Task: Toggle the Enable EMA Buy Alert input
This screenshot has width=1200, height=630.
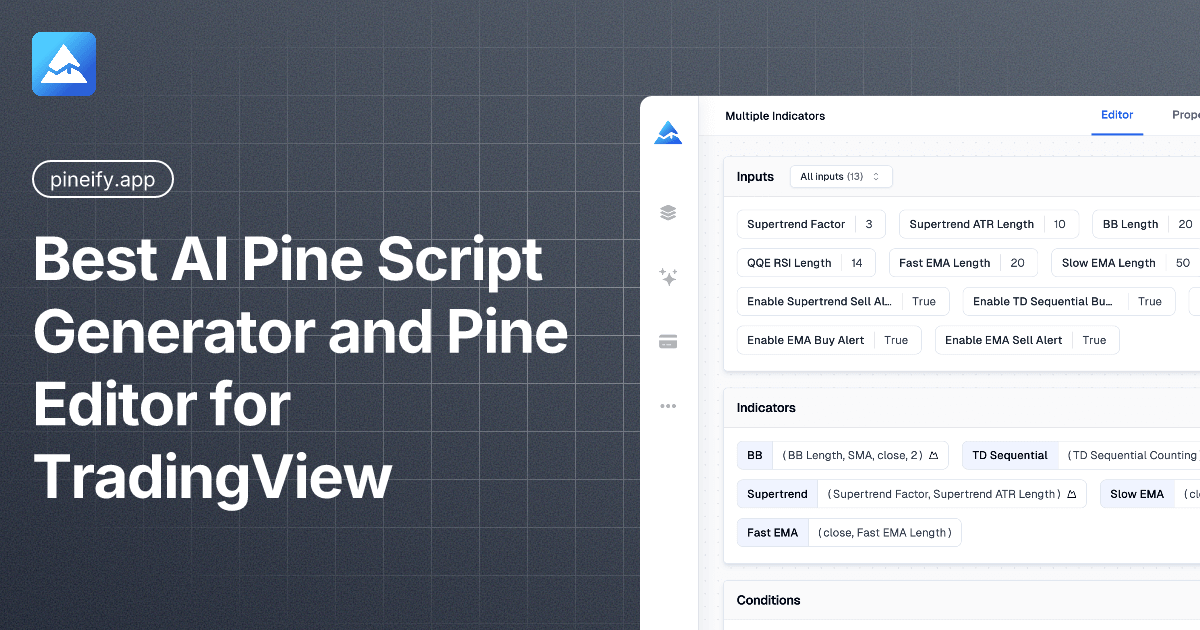Action: [x=829, y=340]
